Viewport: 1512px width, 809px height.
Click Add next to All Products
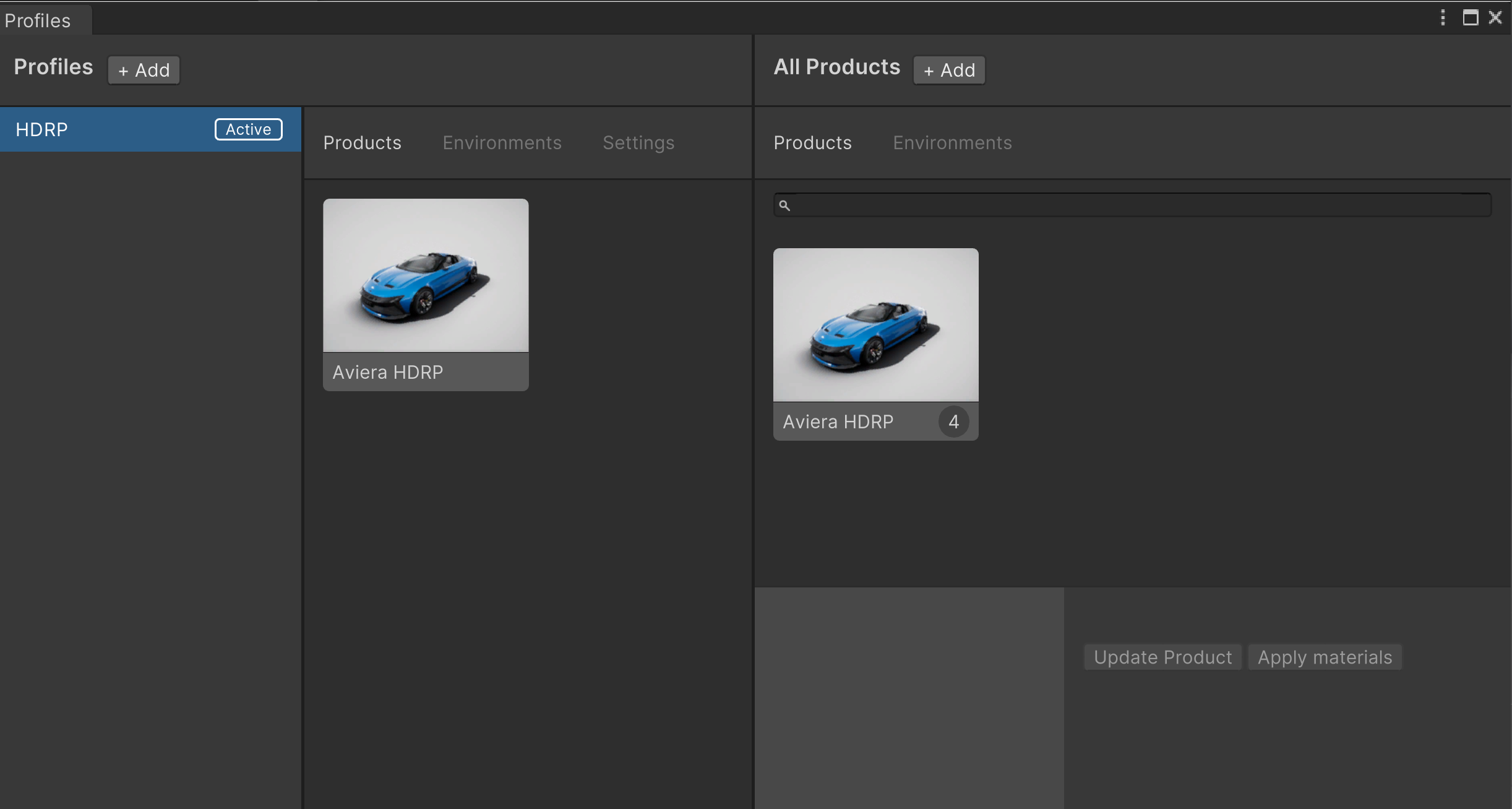pos(948,70)
